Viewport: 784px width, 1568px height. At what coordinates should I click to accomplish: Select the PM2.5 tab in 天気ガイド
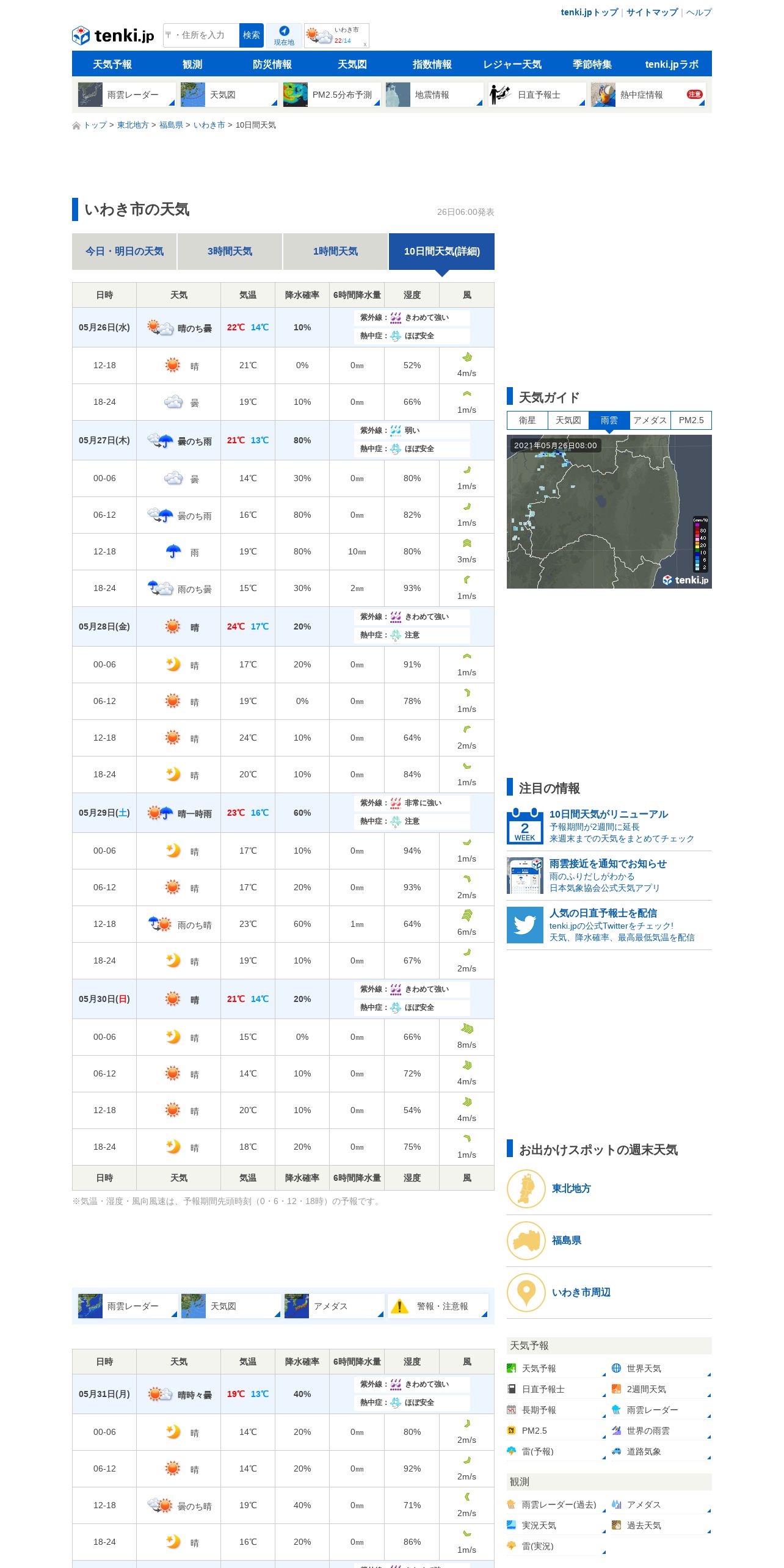tap(691, 420)
